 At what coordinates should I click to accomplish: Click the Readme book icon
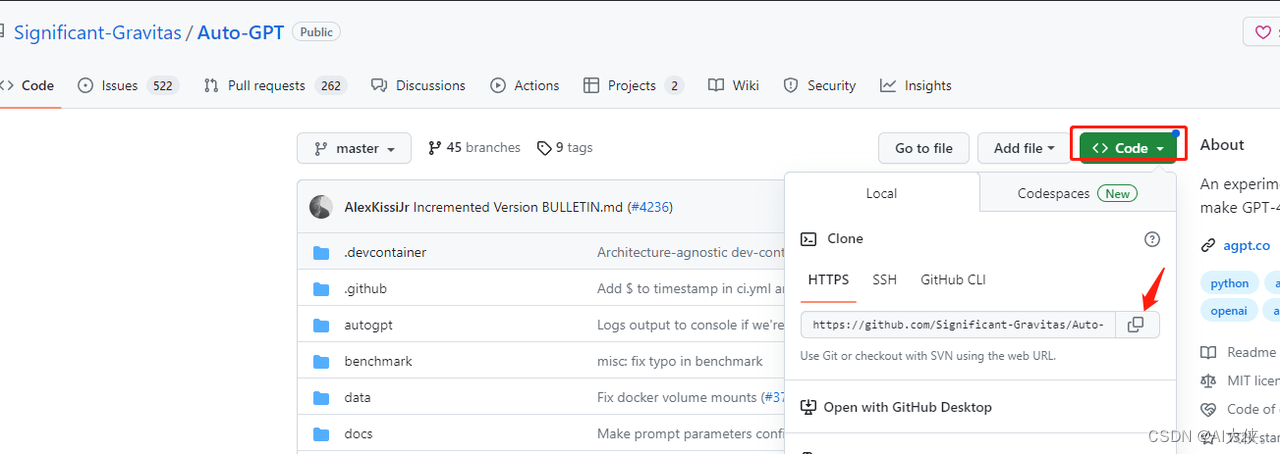[1208, 352]
